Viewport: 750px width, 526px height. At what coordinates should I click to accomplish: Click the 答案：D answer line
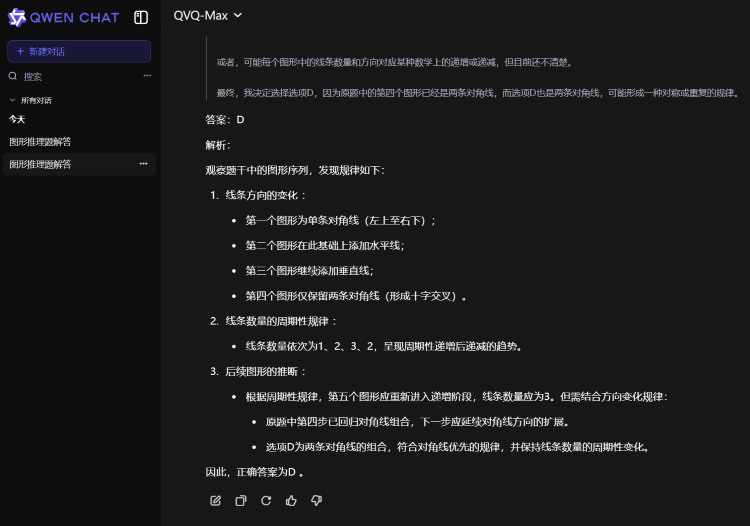[x=225, y=120]
